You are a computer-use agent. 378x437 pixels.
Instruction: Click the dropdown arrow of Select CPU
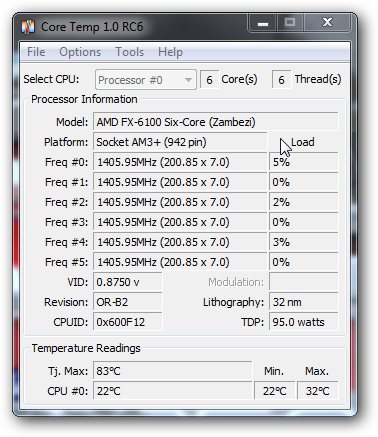pos(188,80)
